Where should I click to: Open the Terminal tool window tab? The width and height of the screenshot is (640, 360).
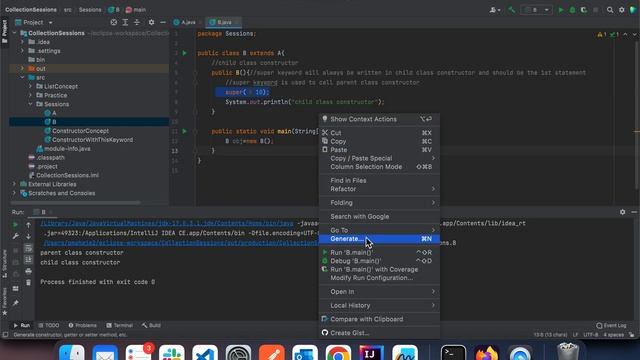point(120,325)
